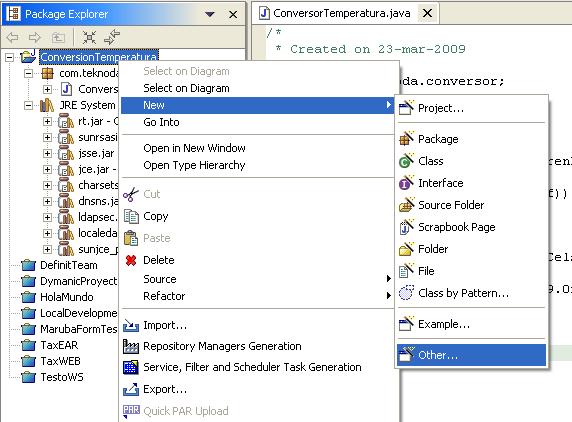This screenshot has width=572, height=422.
Task: Click the Scrapbook Page icon
Action: tap(406, 227)
